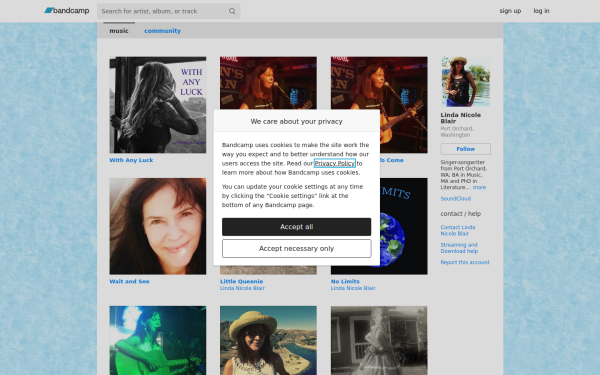The height and width of the screenshot is (375, 600).
Task: Open the With Any Luck album cover
Action: (x=158, y=105)
